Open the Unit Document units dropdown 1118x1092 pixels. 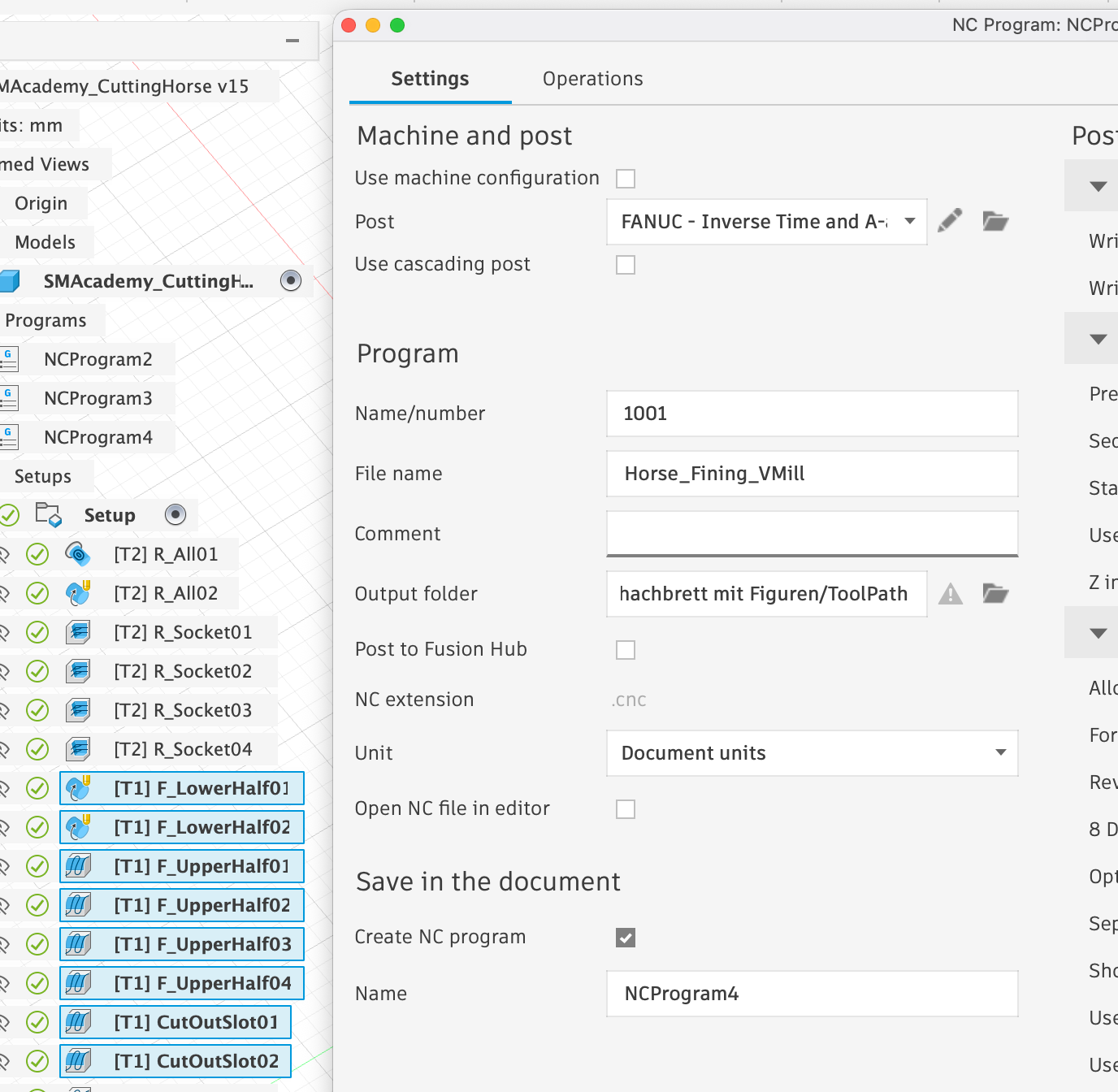pyautogui.click(x=812, y=753)
